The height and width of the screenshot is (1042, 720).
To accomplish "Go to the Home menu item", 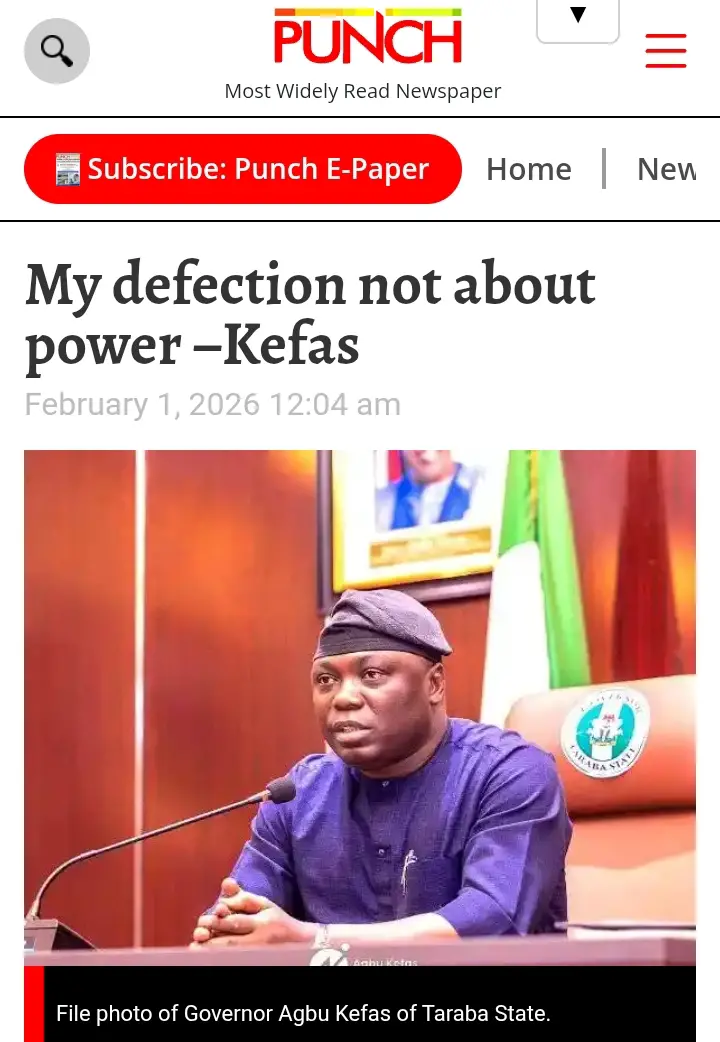I will [x=529, y=169].
